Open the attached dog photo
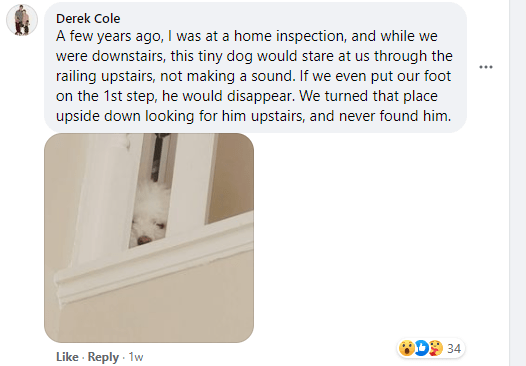Screen dimensions: 526x366 click(x=149, y=238)
